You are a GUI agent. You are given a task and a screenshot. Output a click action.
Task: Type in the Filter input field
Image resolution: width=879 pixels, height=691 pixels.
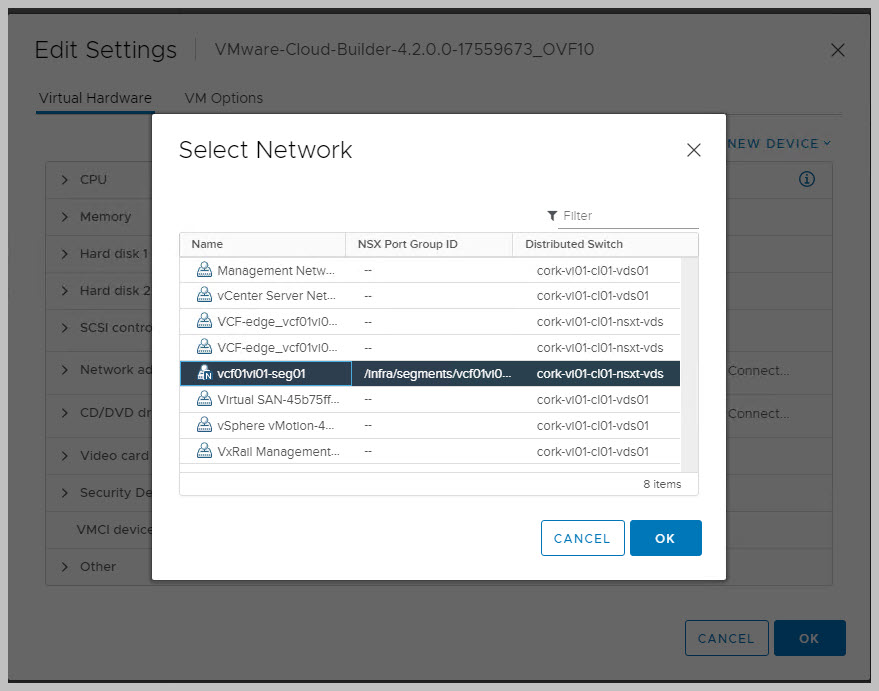[629, 216]
